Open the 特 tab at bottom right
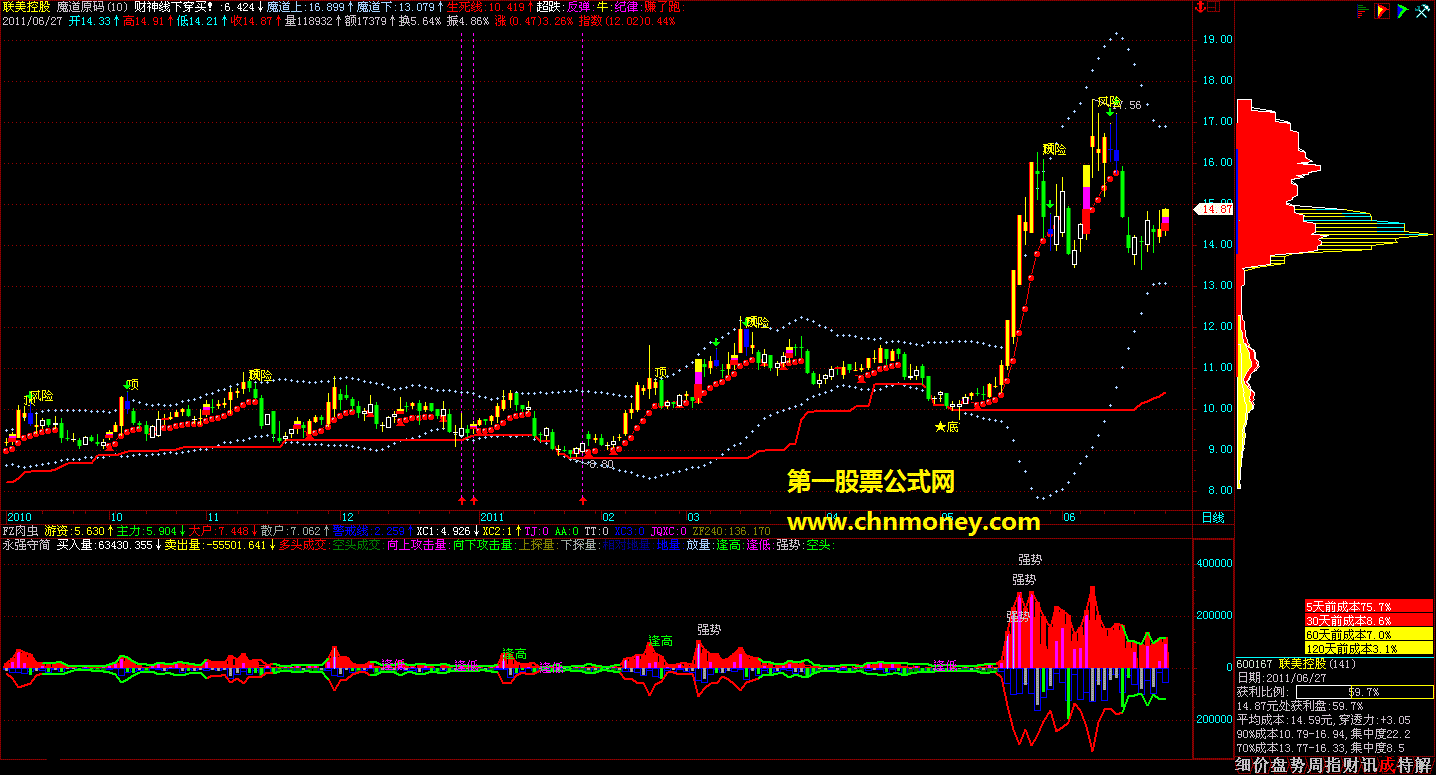Image resolution: width=1436 pixels, height=775 pixels. point(1405,765)
